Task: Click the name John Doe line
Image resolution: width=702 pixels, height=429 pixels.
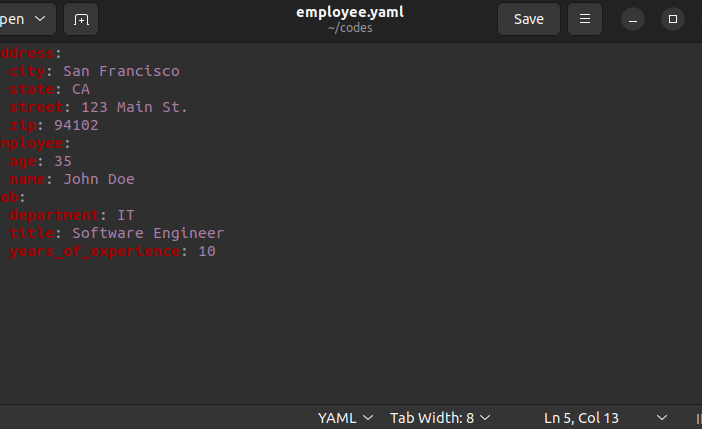Action: pos(72,179)
